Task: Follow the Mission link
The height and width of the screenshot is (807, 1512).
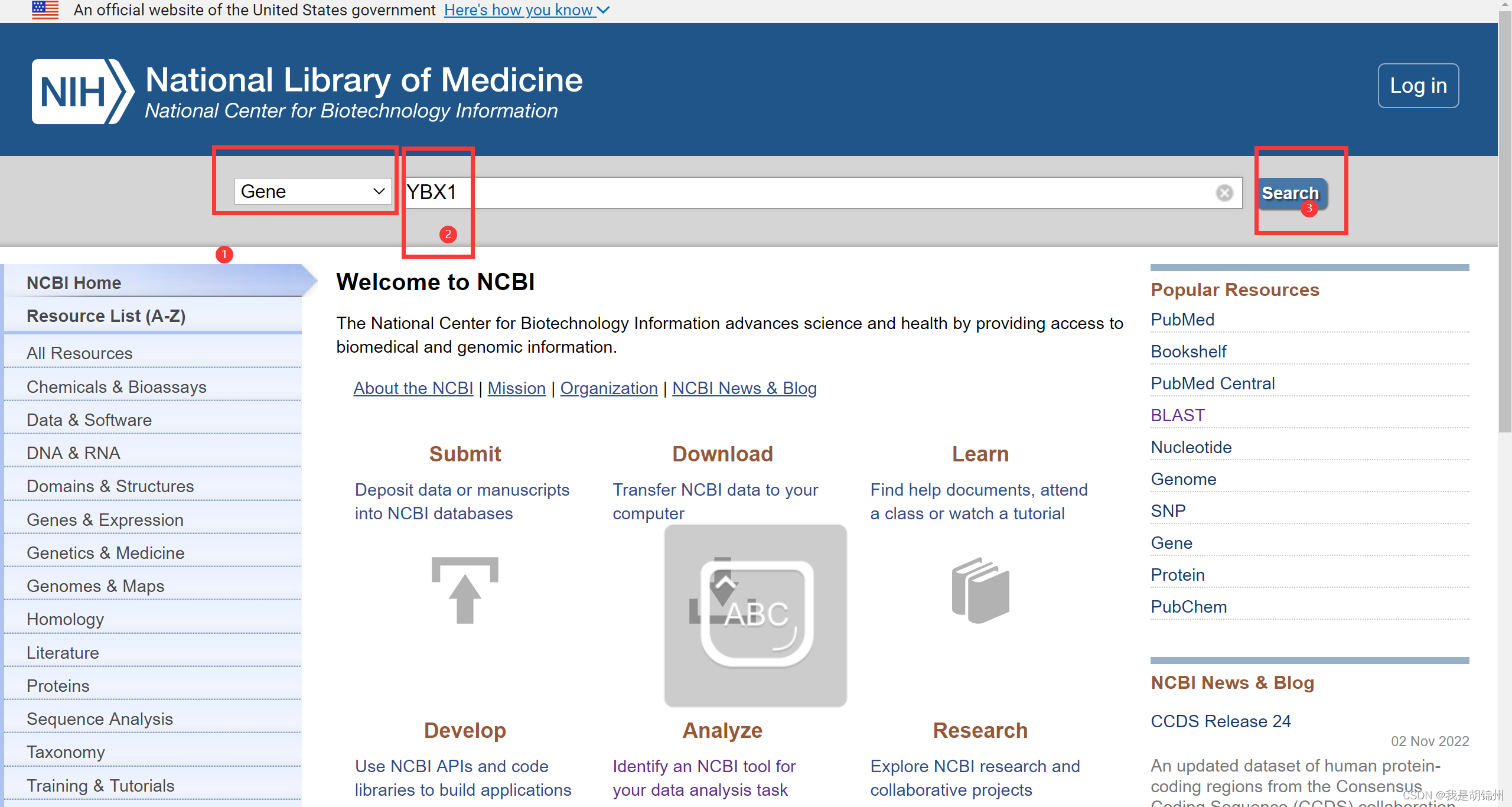Action: [517, 388]
